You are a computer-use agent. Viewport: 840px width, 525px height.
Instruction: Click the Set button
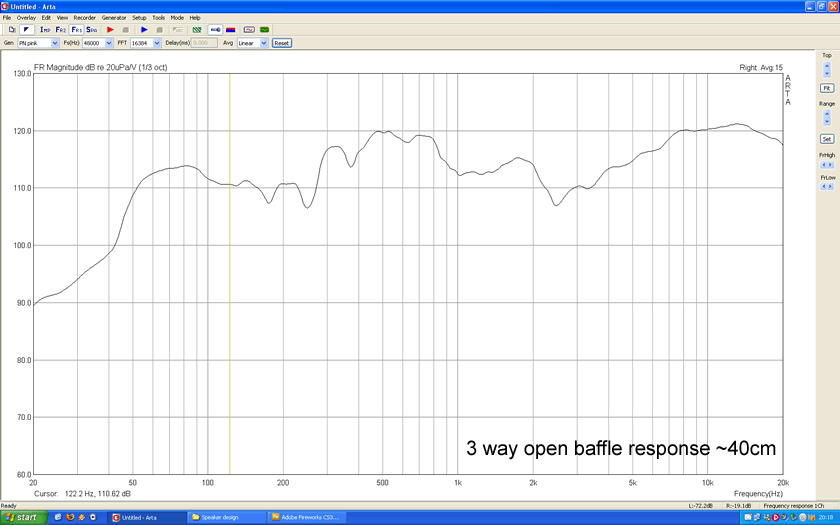coord(827,139)
